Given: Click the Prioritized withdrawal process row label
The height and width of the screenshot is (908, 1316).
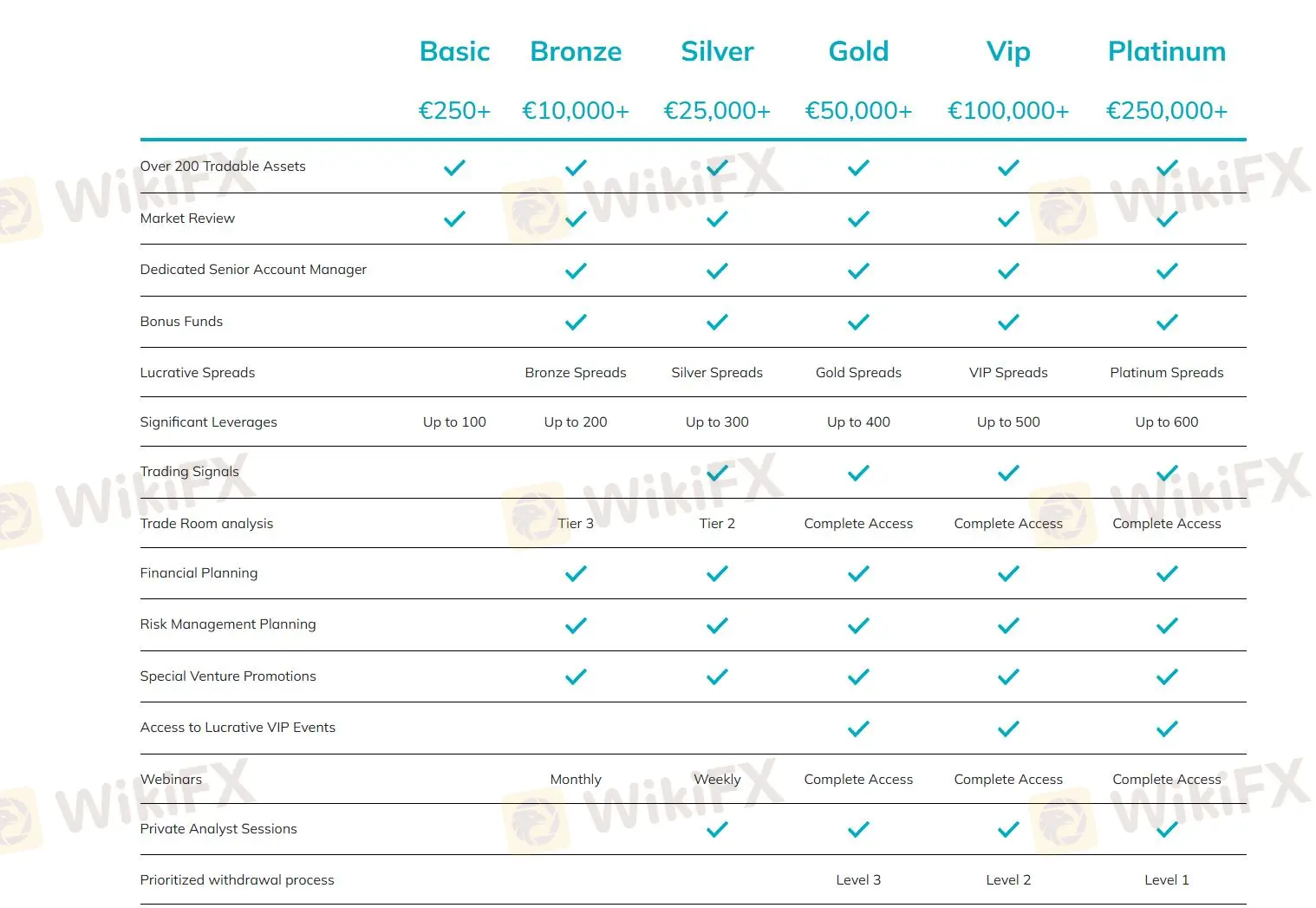Looking at the screenshot, I should tap(237, 880).
